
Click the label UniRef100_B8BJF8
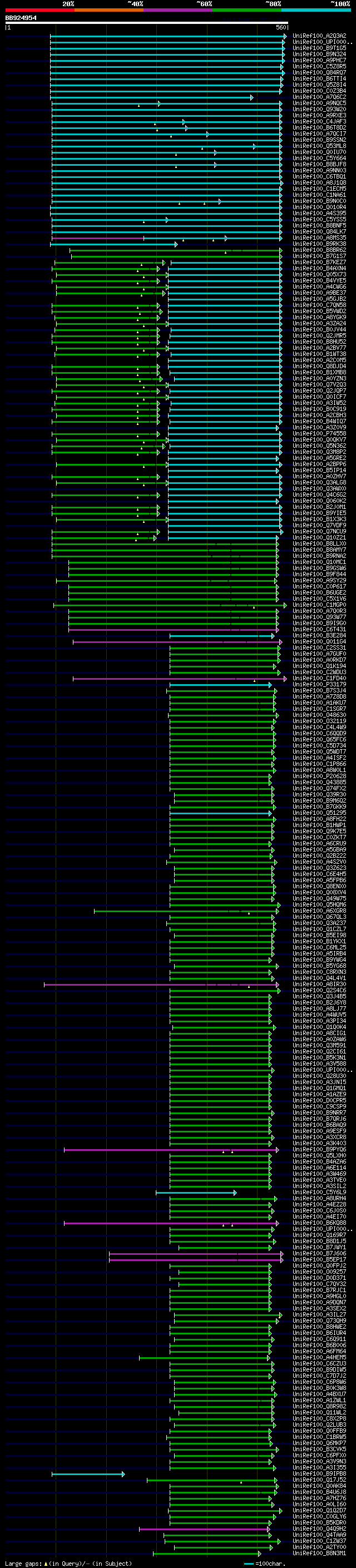pyautogui.click(x=319, y=164)
